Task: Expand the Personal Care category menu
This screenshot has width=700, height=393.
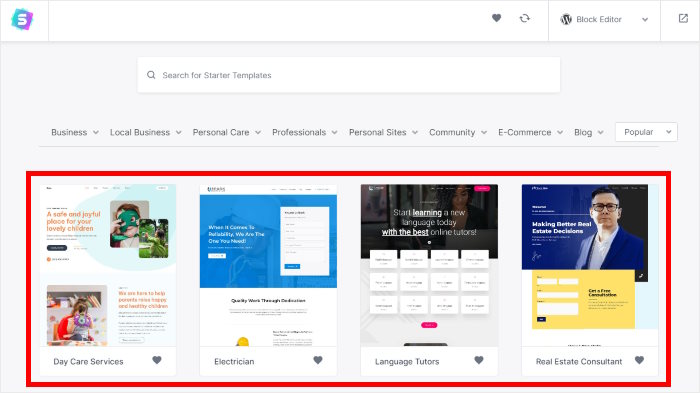Action: 227,132
